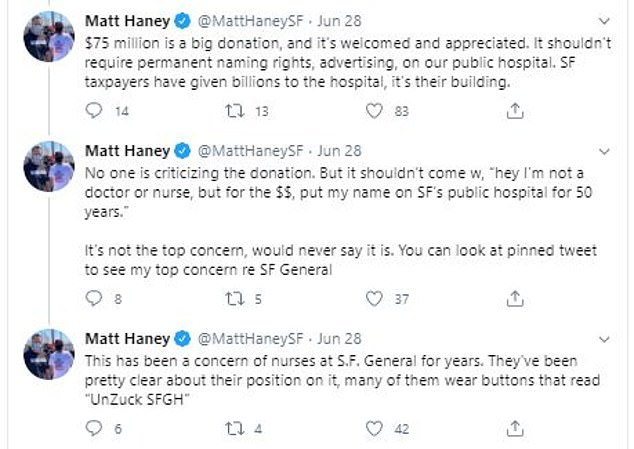
Task: Like the 'UnZuck SFGH' nurses tweet
Action: [x=376, y=428]
